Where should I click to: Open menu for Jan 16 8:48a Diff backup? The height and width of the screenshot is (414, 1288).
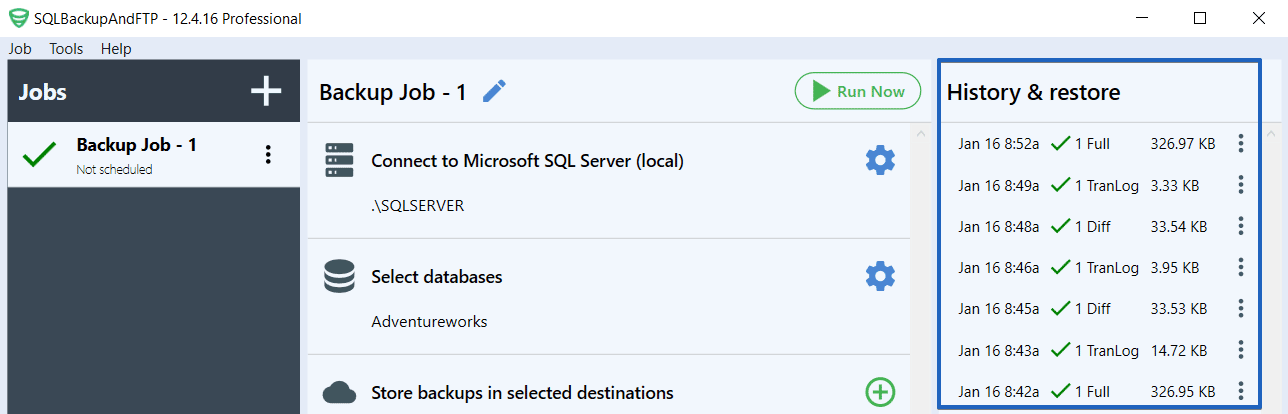tap(1241, 226)
